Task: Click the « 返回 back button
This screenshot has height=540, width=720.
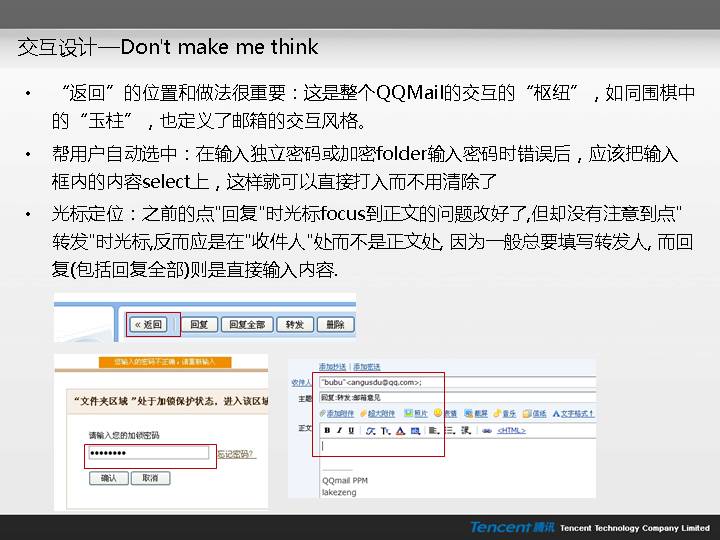Action: (x=148, y=324)
